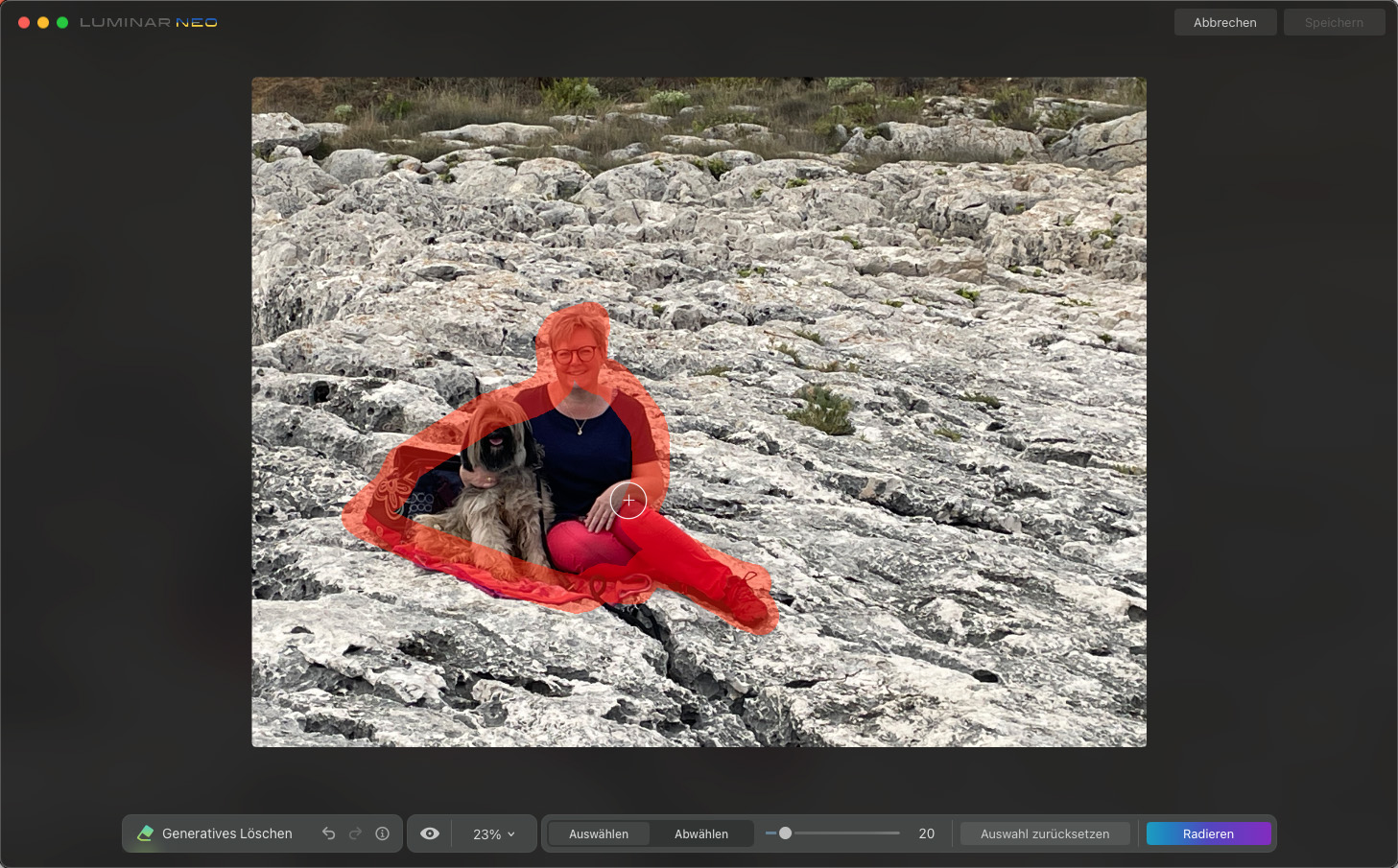This screenshot has height=868, width=1398.
Task: Click the yellow minimize window button
Action: pos(43,22)
